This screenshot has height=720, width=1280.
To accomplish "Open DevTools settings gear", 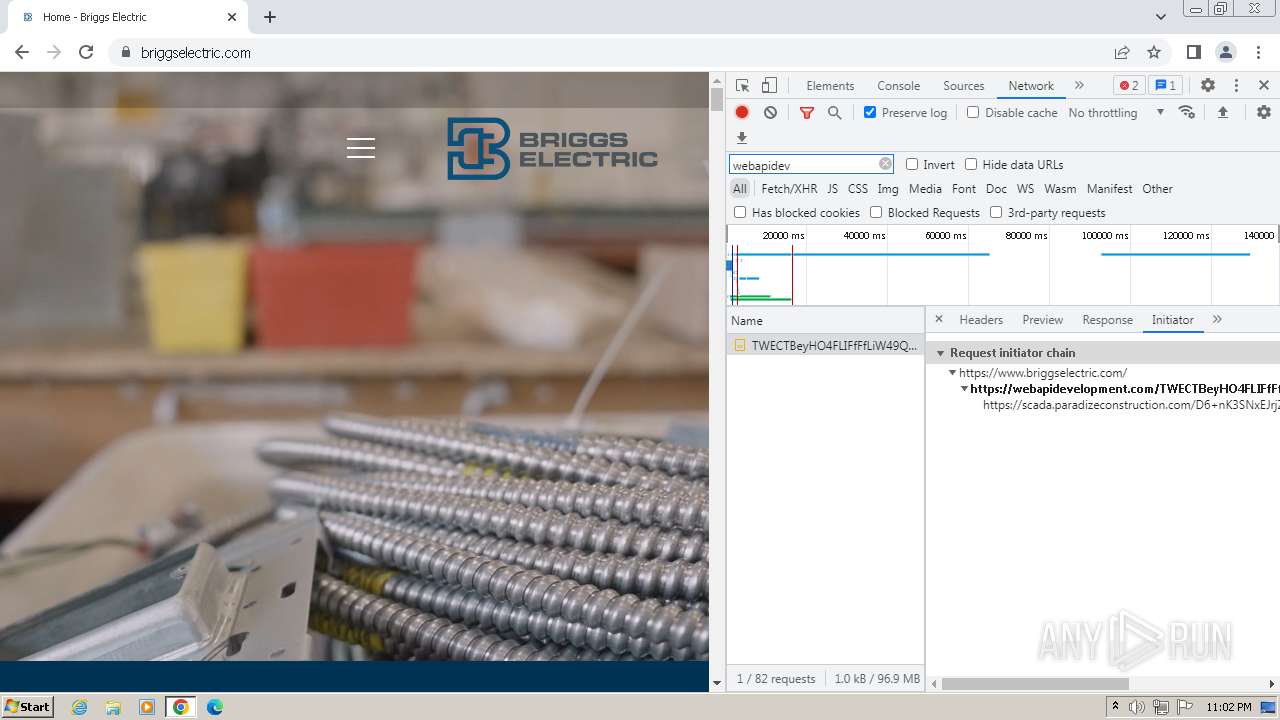I will point(1208,86).
